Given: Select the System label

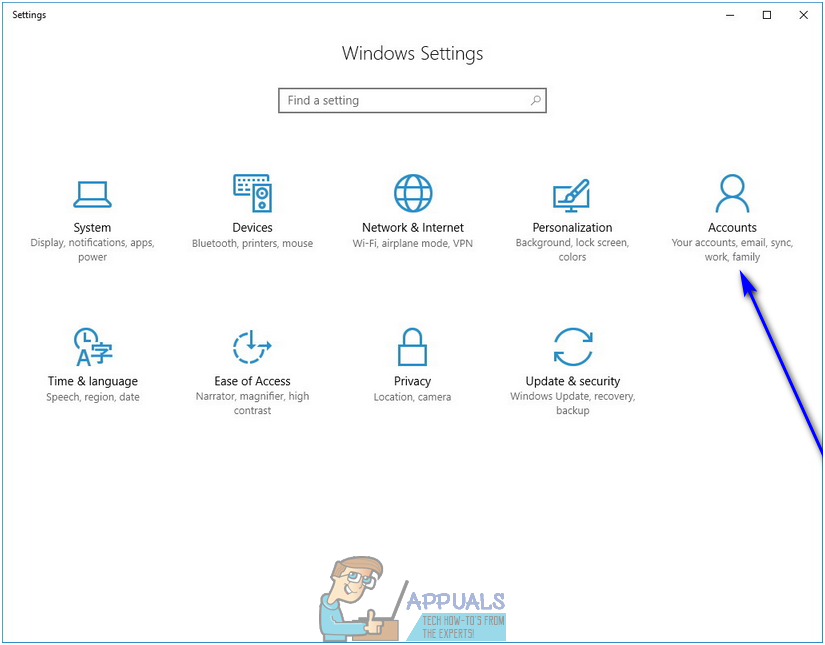Looking at the screenshot, I should click(x=92, y=228).
